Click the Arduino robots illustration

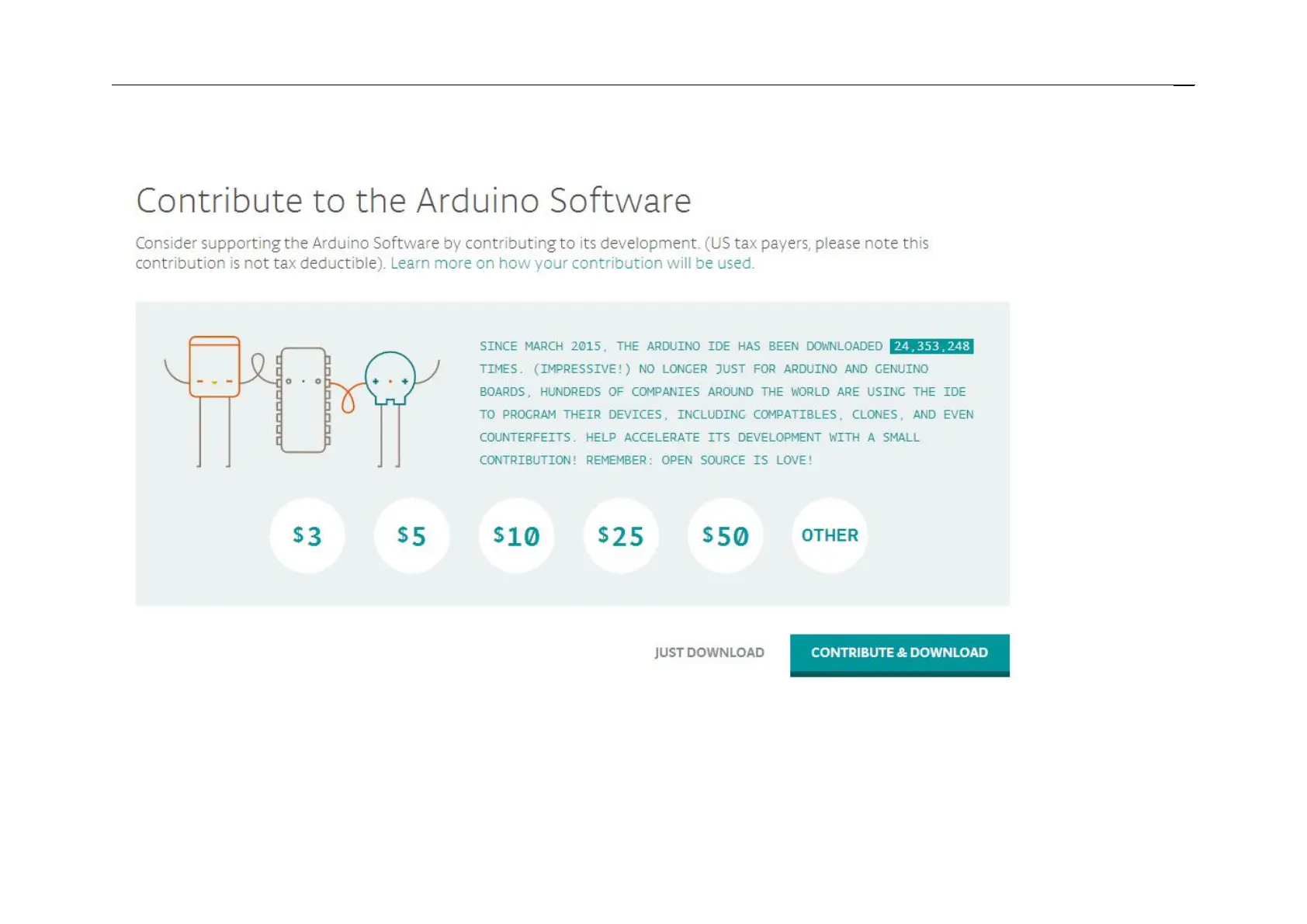[302, 401]
